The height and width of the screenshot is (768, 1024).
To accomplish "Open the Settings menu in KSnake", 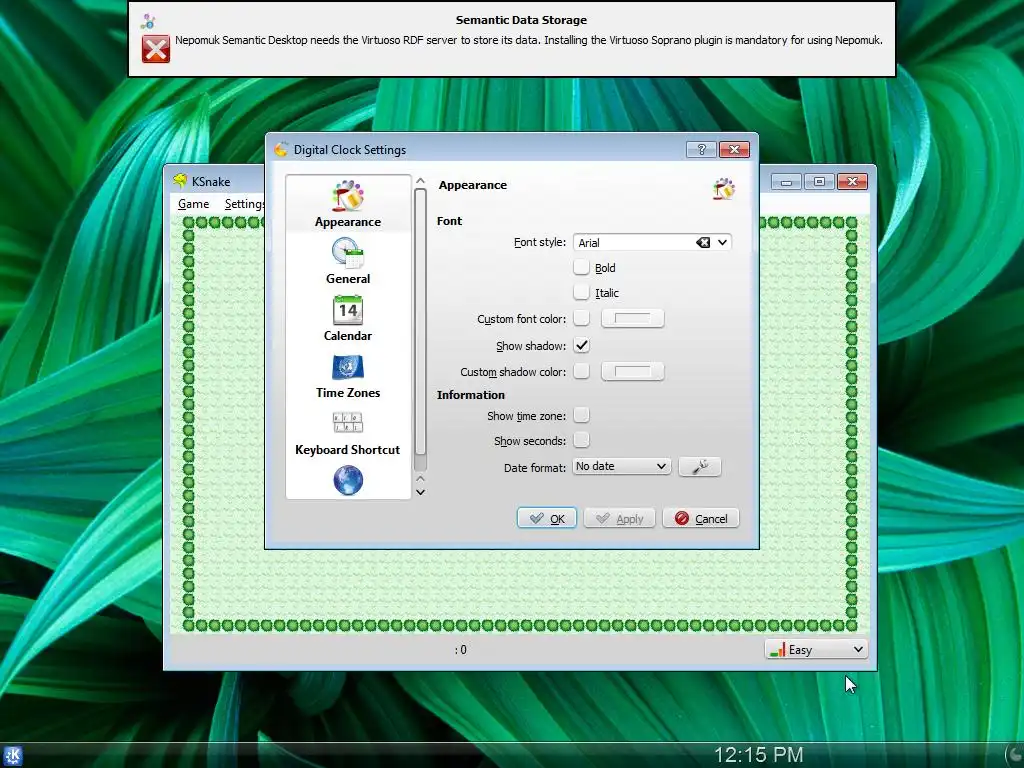I will 244,204.
